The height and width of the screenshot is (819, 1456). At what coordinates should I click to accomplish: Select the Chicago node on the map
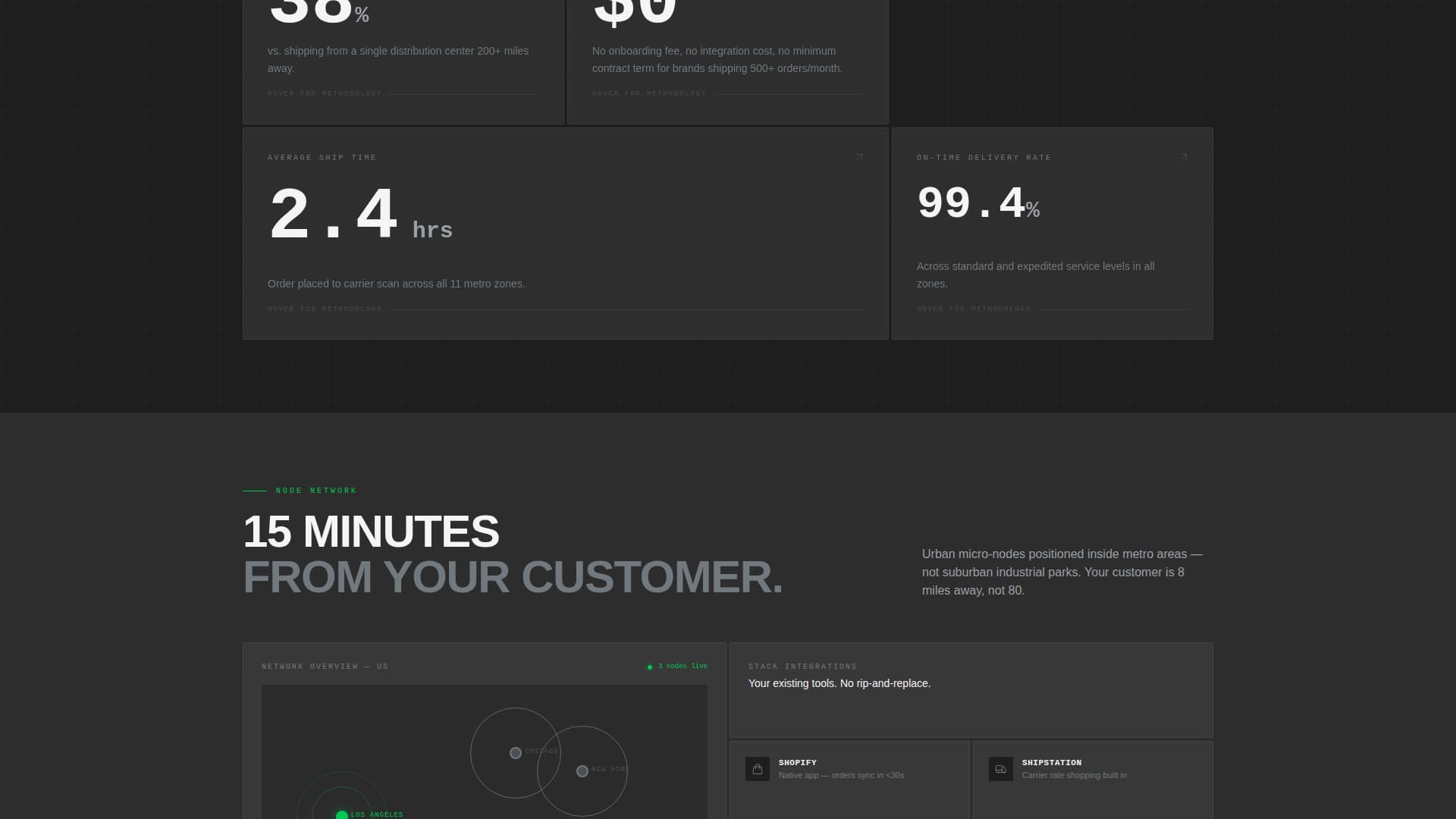pyautogui.click(x=516, y=753)
